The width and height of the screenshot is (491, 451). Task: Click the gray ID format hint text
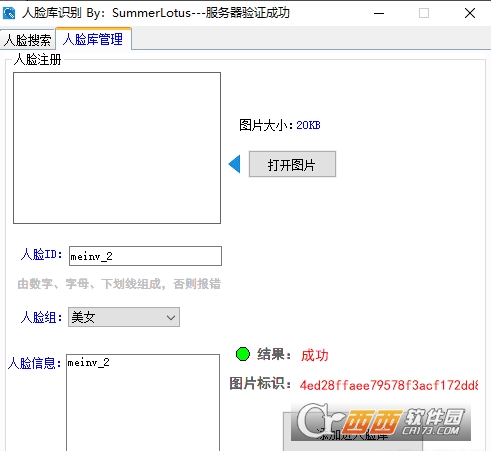point(119,284)
